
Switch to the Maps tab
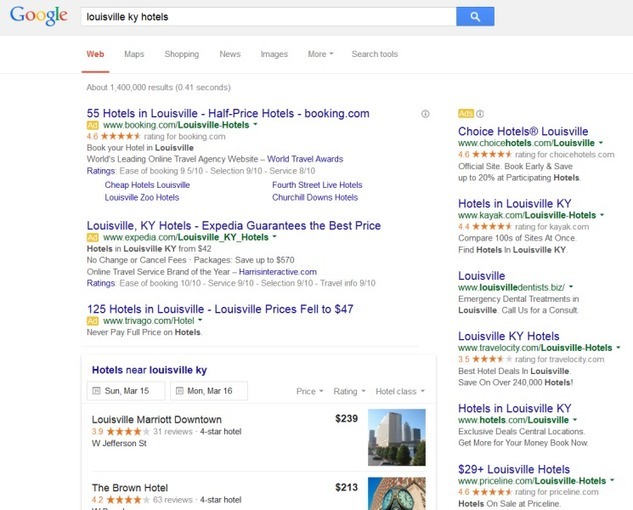click(134, 54)
